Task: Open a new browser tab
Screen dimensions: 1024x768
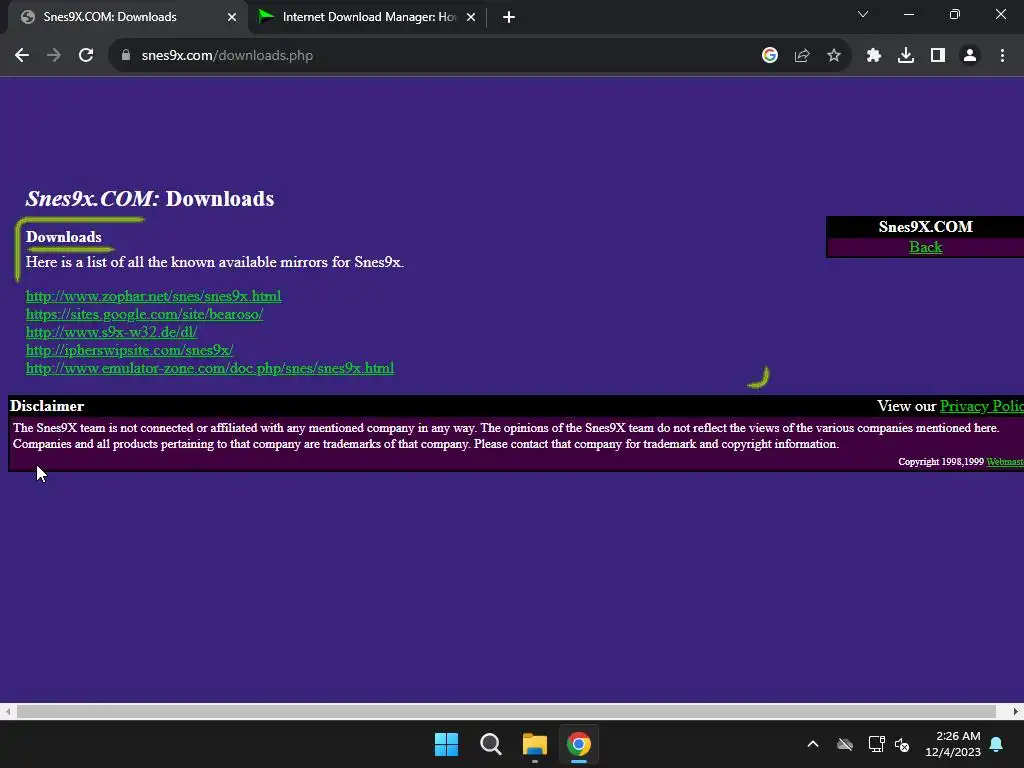Action: (509, 17)
